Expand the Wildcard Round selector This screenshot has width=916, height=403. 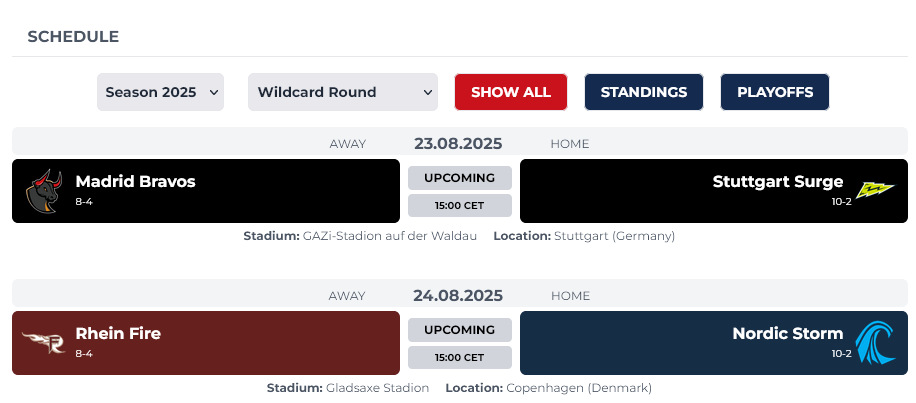coord(343,92)
